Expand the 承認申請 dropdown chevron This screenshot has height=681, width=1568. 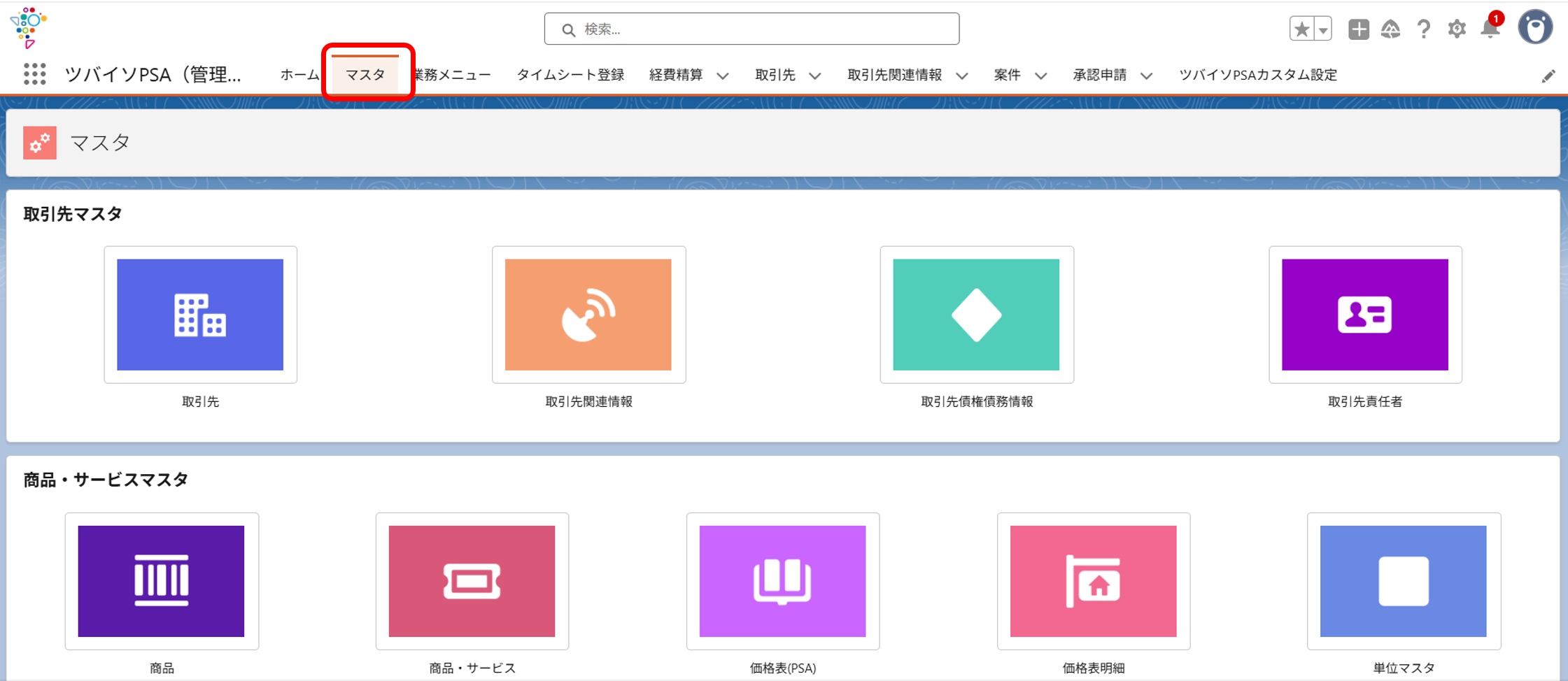click(1146, 76)
